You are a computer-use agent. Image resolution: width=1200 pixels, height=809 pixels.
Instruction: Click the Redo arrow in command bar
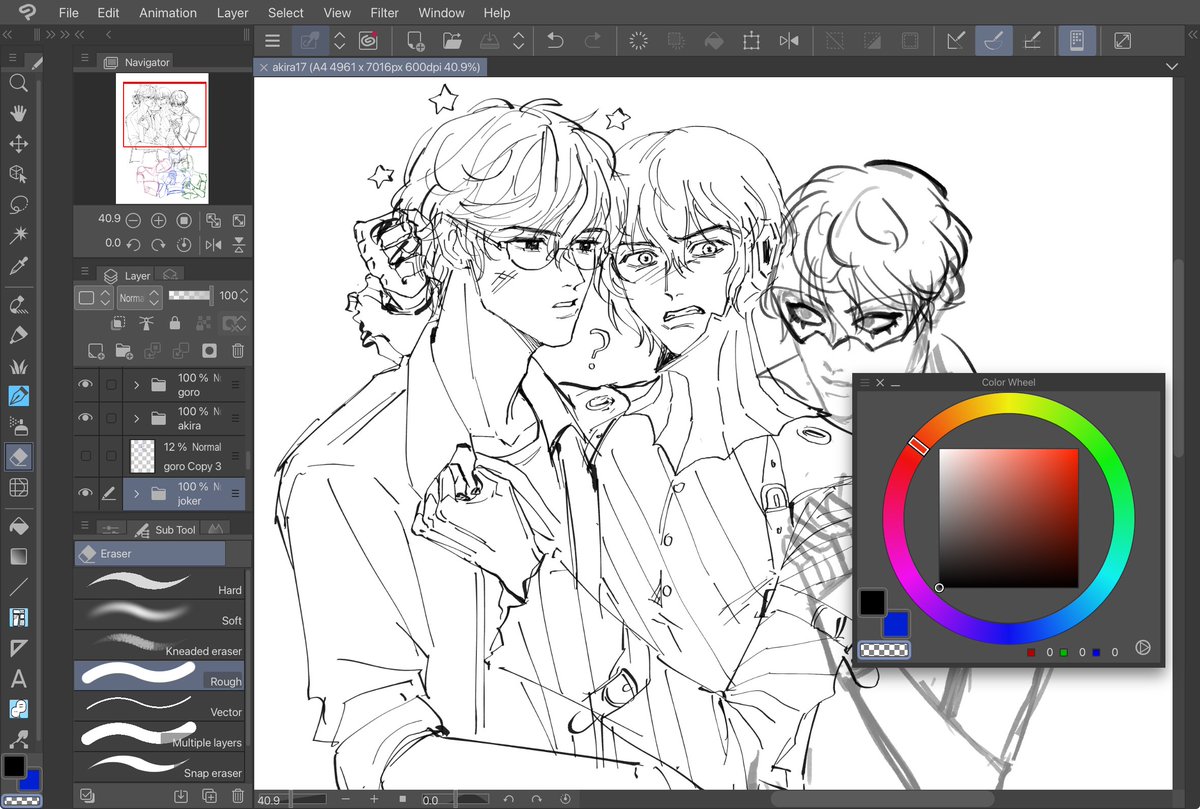pos(592,41)
